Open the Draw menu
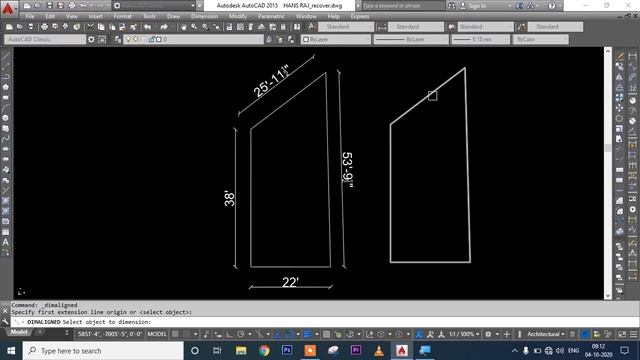 (173, 16)
